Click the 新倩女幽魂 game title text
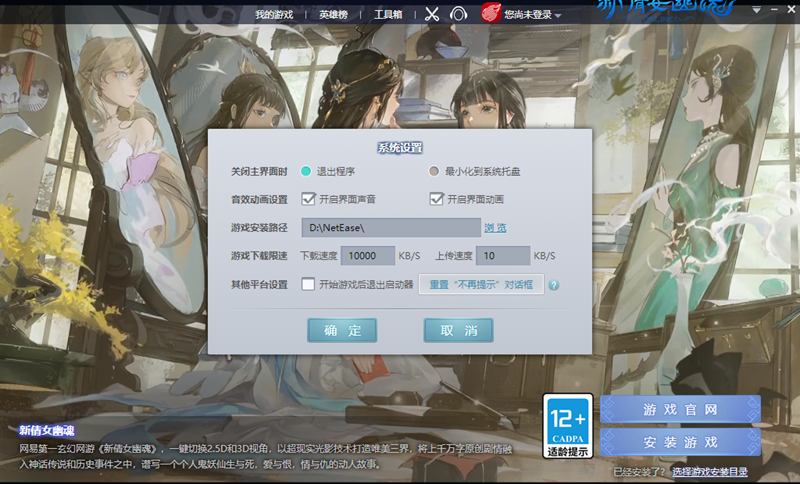Screen dimensions: 800x484 [46, 430]
